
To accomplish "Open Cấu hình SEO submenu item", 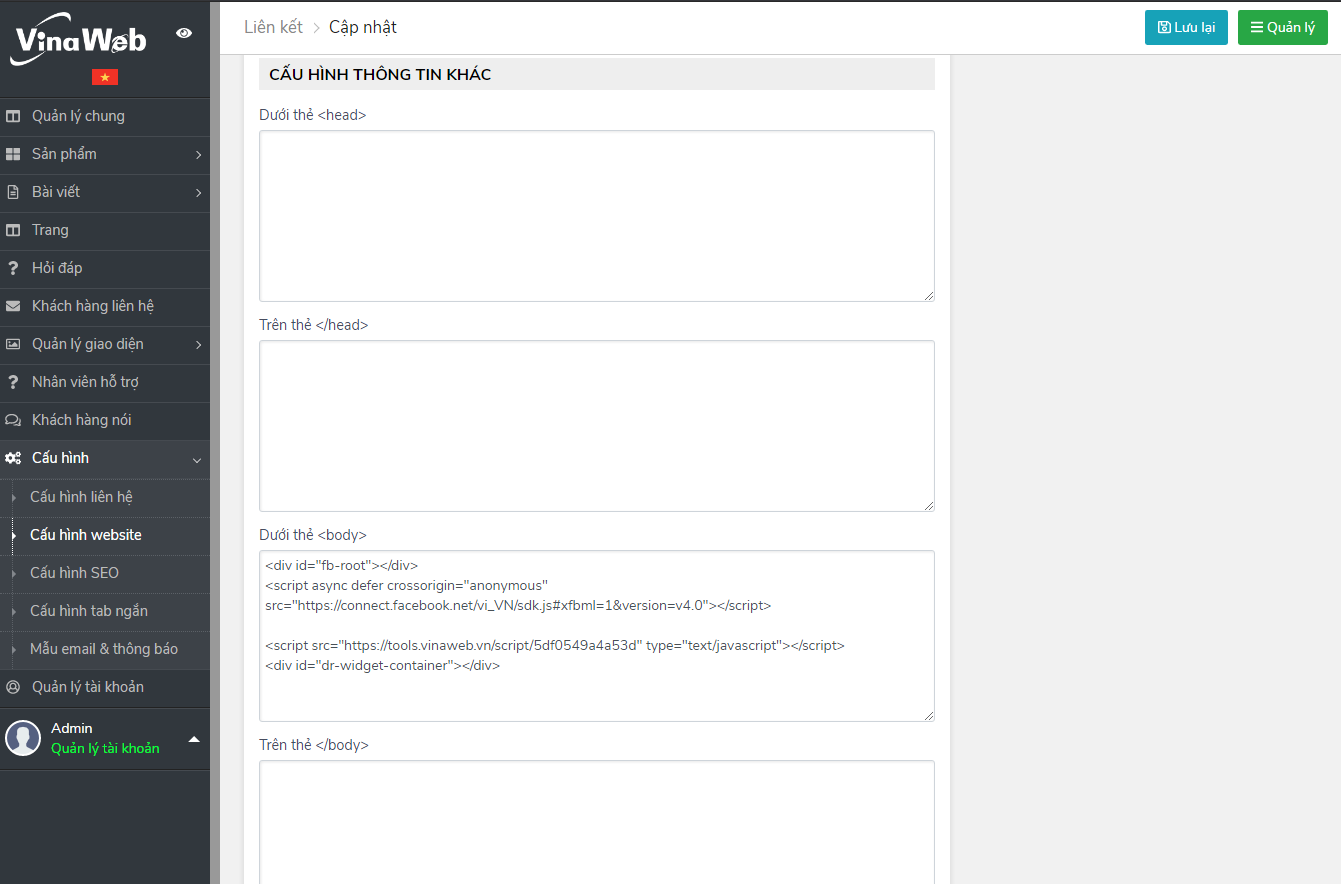I will (x=74, y=573).
